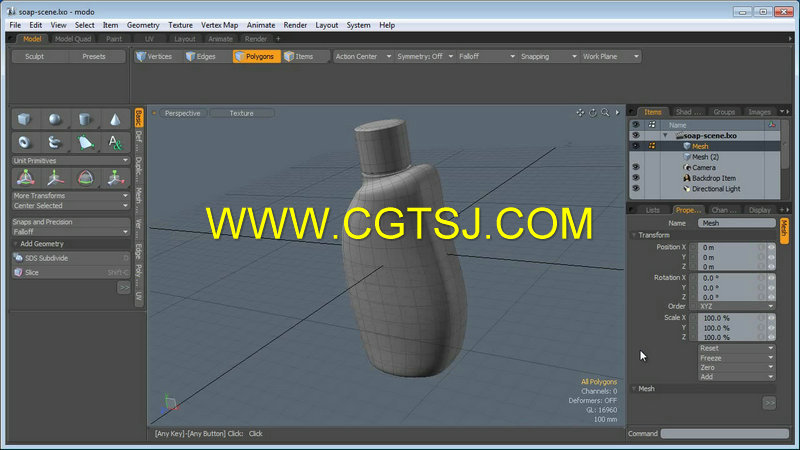800x450 pixels.
Task: Select the Pen polygon drawing tool
Action: [x=85, y=142]
